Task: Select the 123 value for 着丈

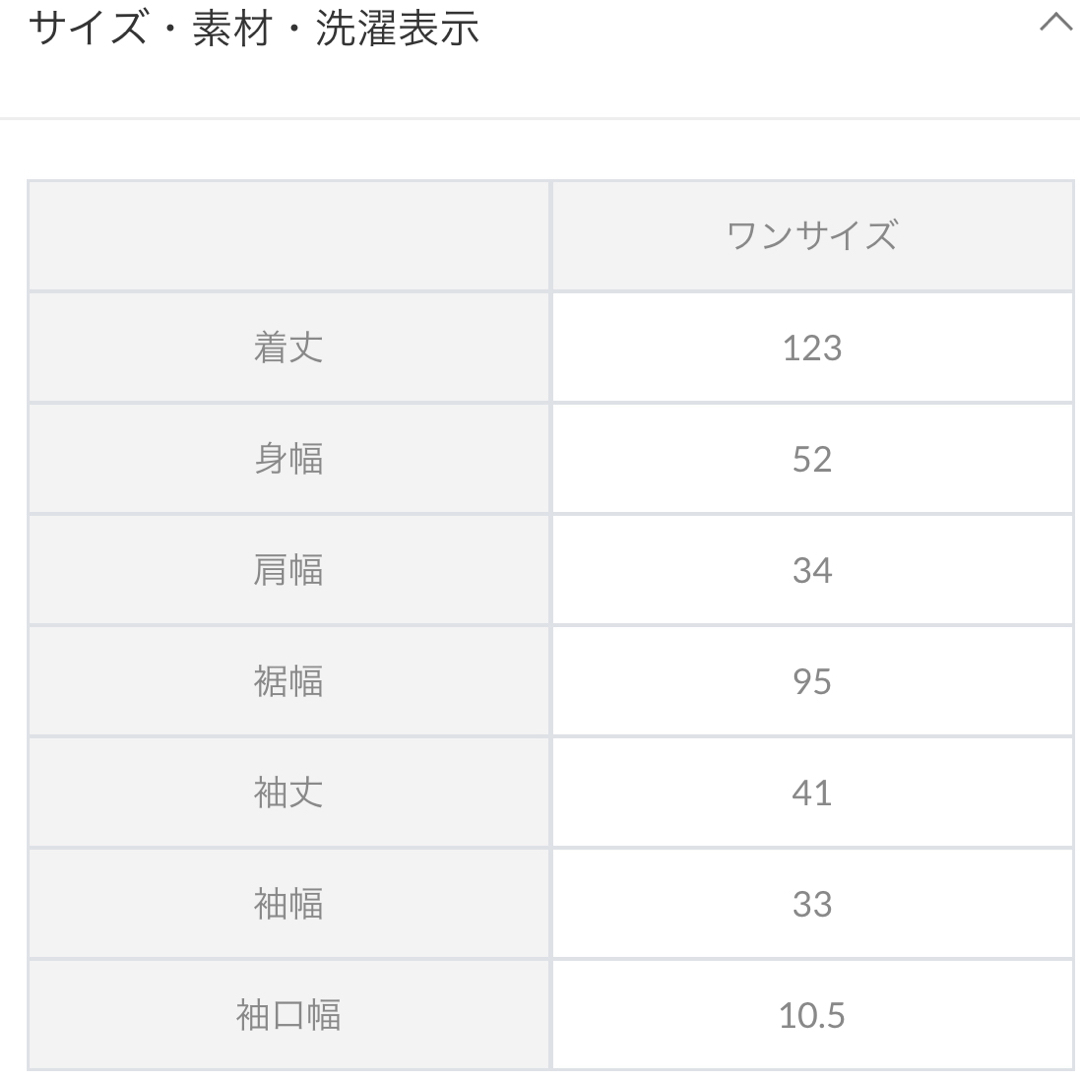Action: [x=812, y=348]
